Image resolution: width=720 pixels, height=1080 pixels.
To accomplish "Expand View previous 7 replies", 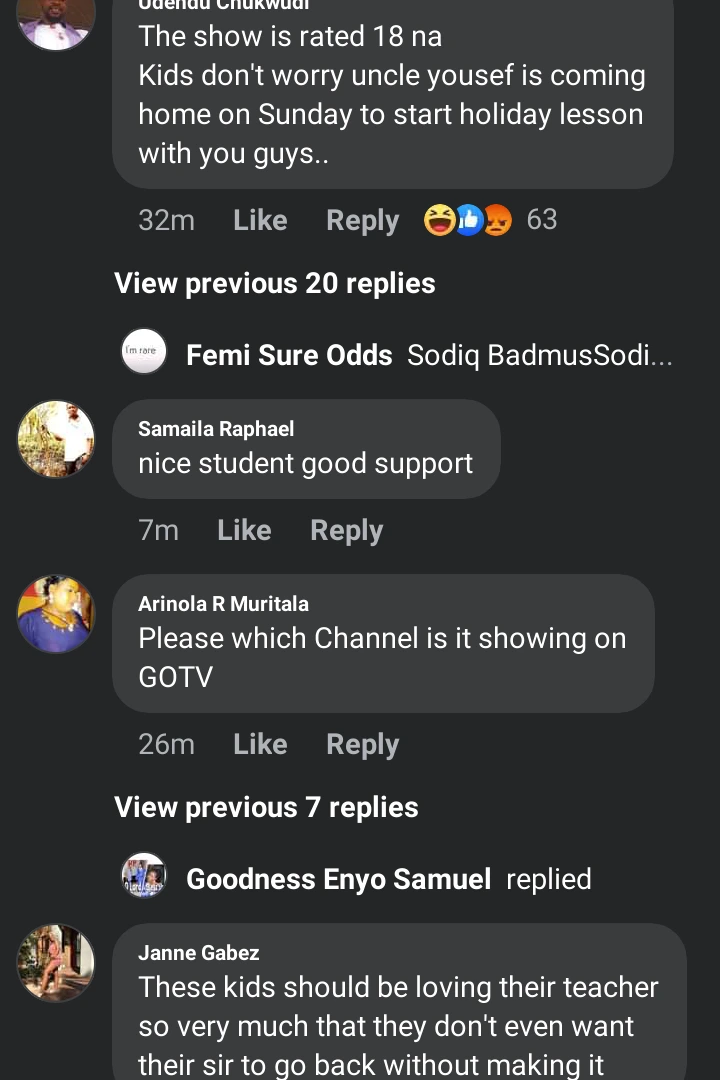I will 266,807.
